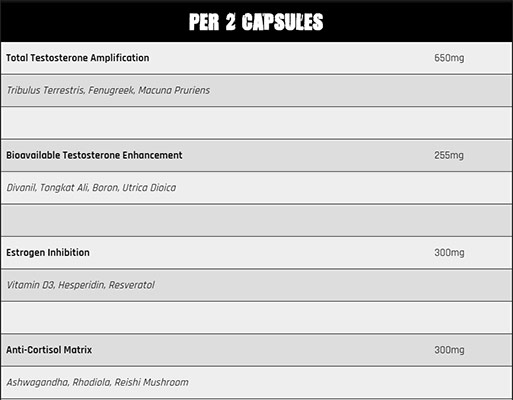513x400 pixels.
Task: Click the PER 2 CAPSULES header
Action: (256, 22)
